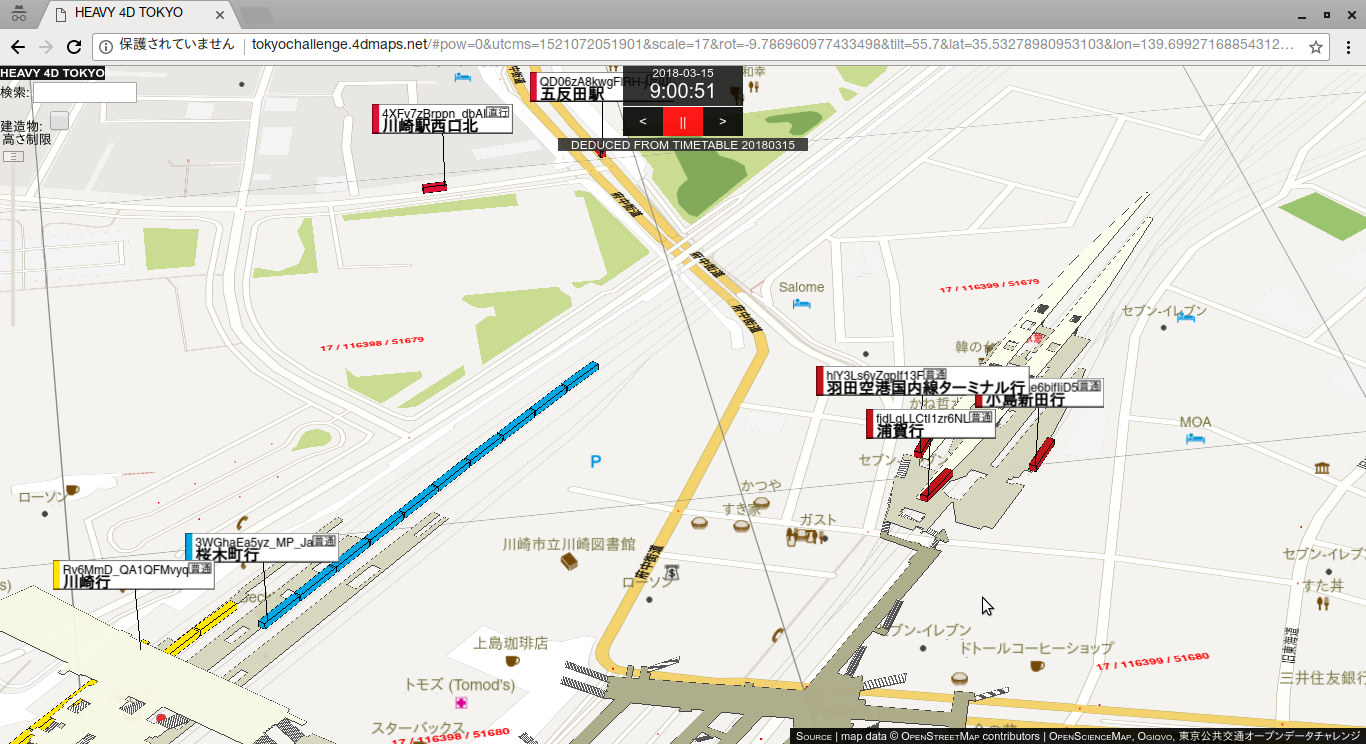Select the 羽田空港国内線ターミナル行 train label

(x=922, y=381)
